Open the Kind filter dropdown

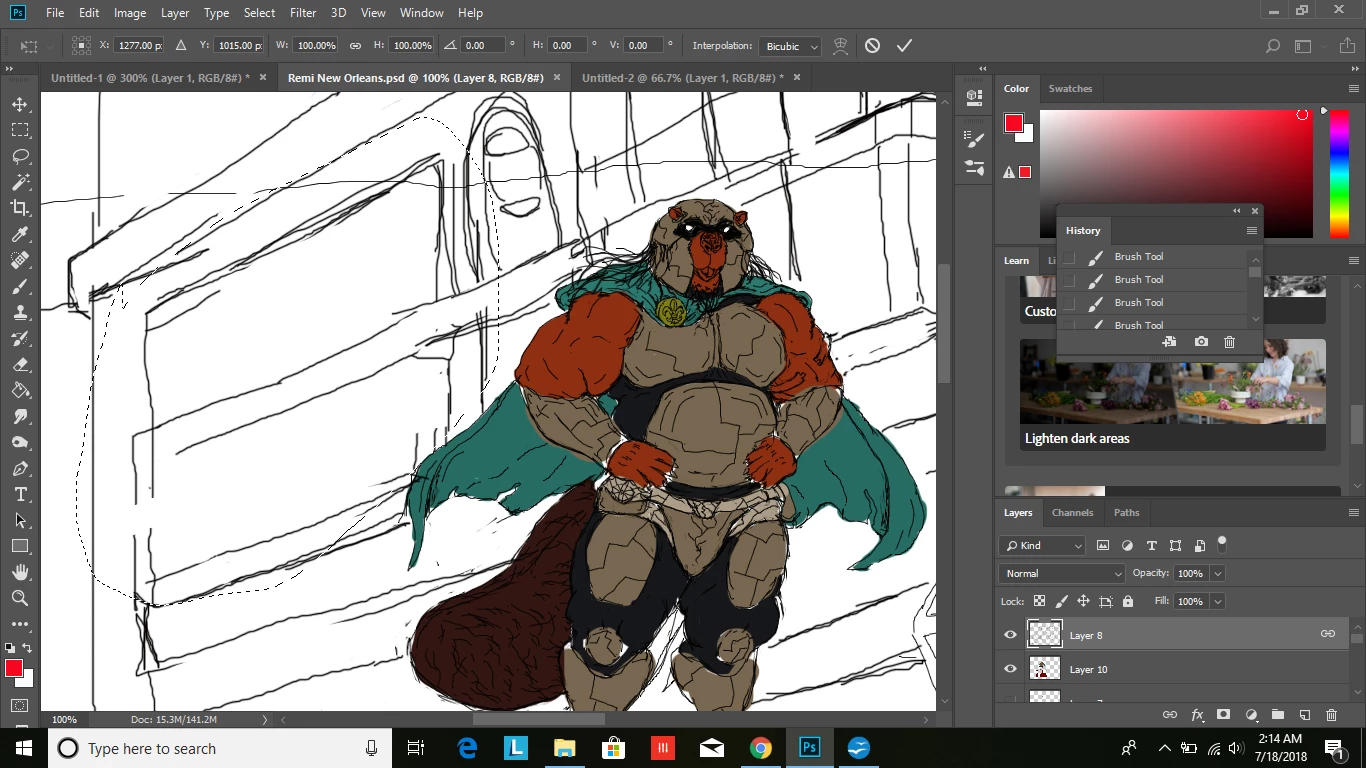click(x=1041, y=545)
